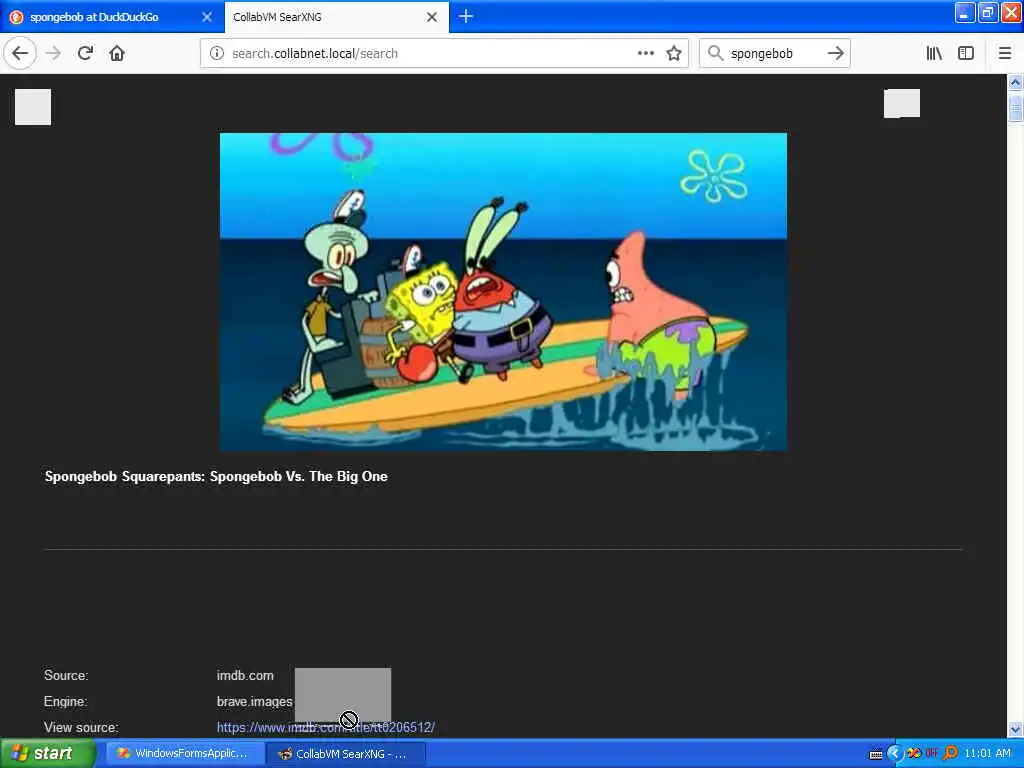
Task: Click the keyboard tray icon
Action: pyautogui.click(x=876, y=754)
